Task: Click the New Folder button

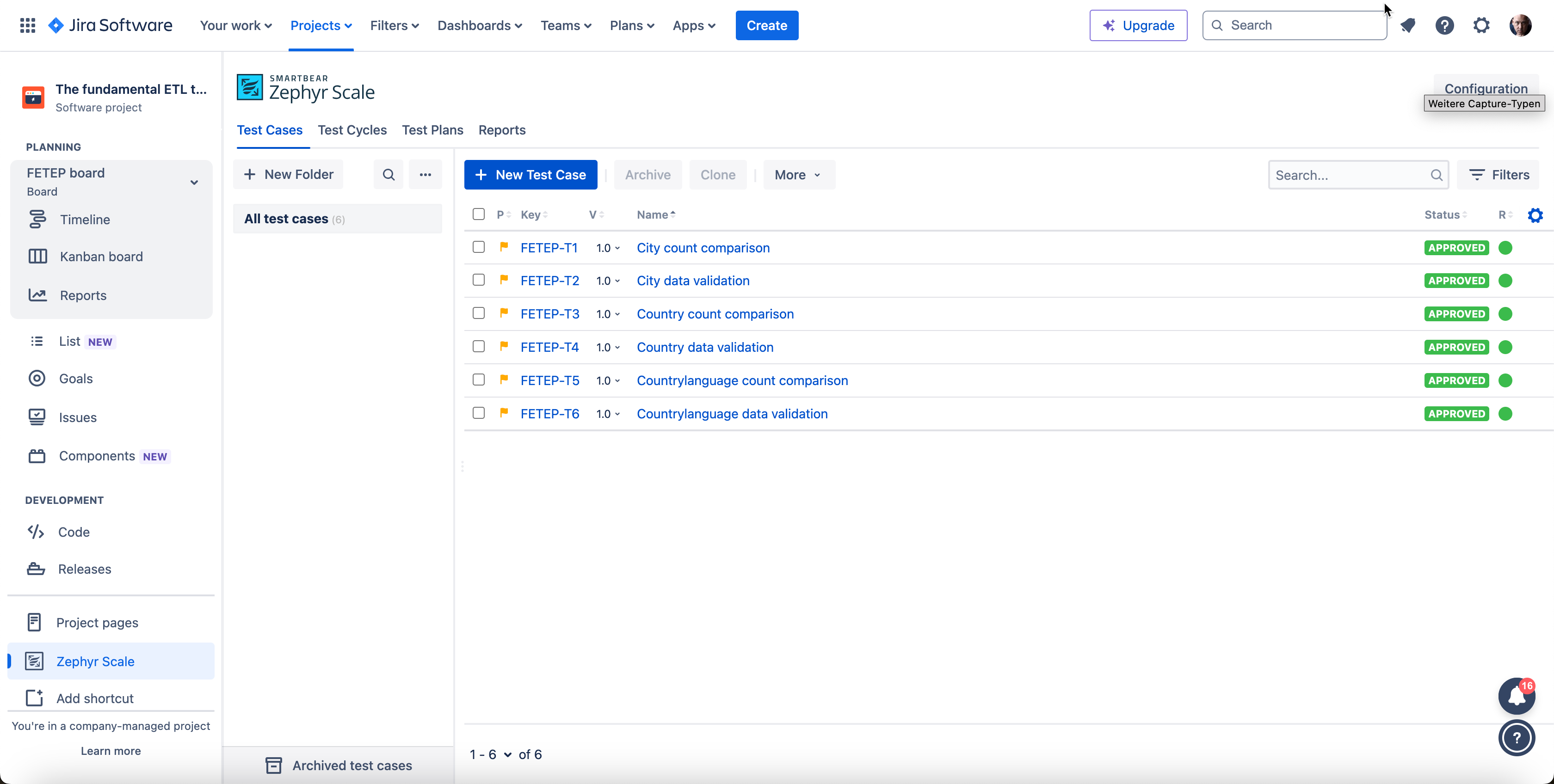Action: click(288, 175)
